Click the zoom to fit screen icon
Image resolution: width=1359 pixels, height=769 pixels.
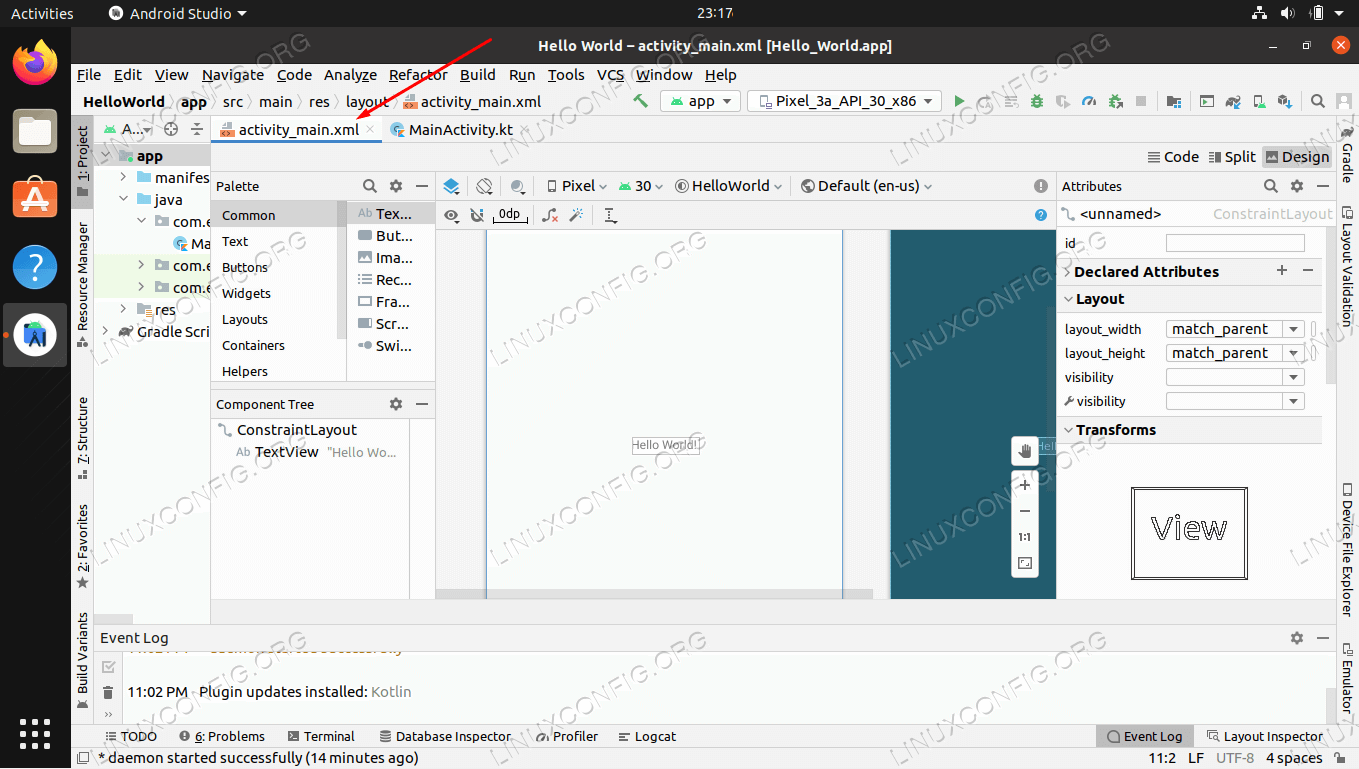pyautogui.click(x=1025, y=564)
